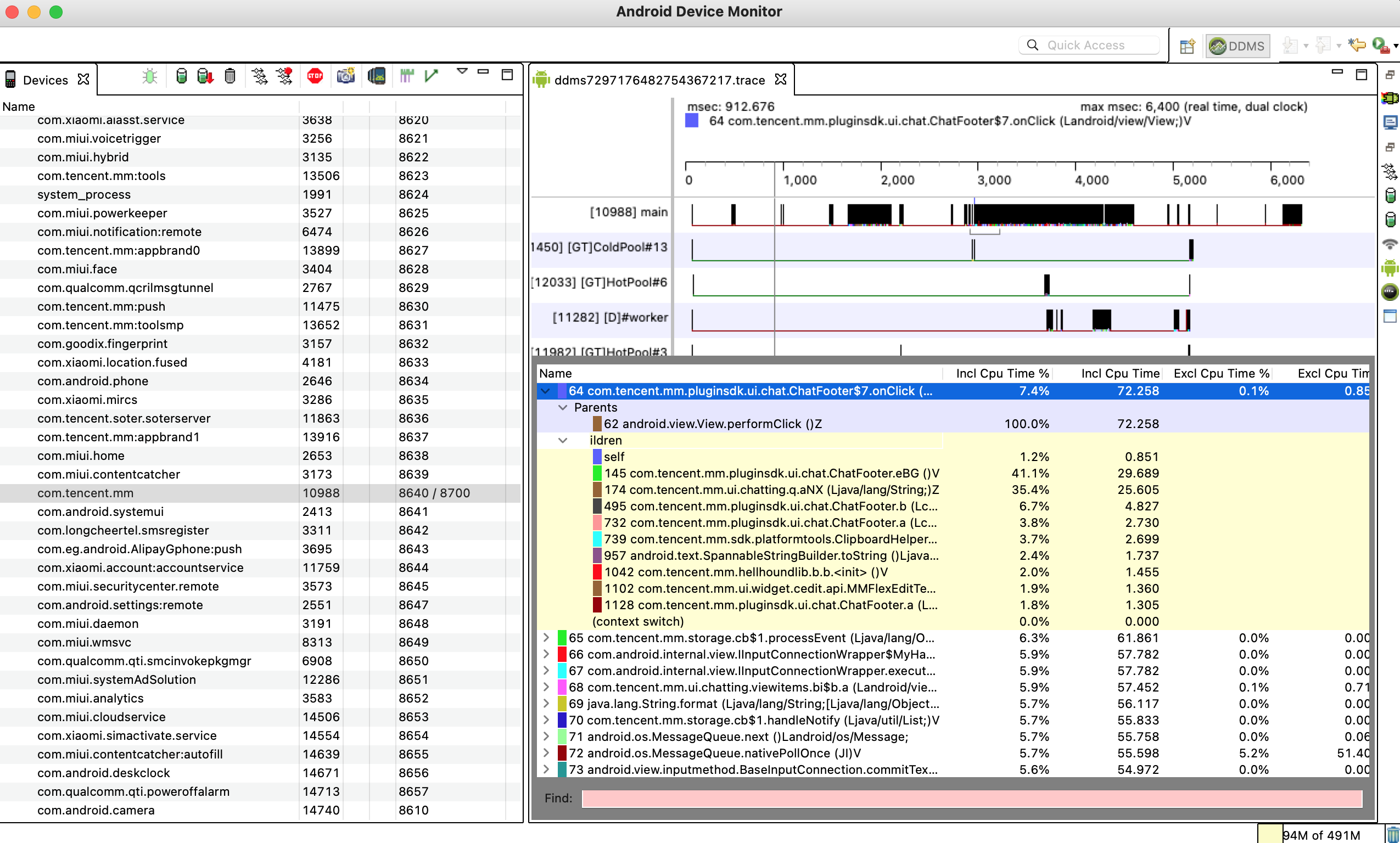Click the green bug debug process icon
The height and width of the screenshot is (843, 1400).
pos(150,76)
